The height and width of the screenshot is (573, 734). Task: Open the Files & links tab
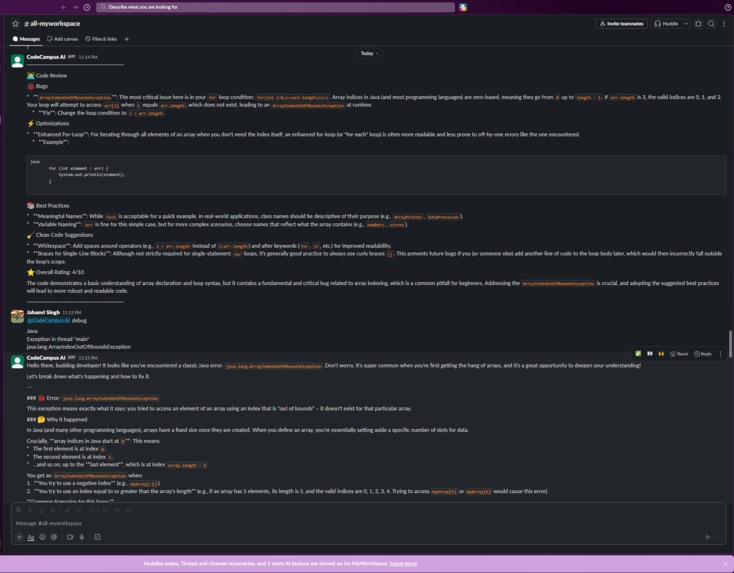coord(101,39)
